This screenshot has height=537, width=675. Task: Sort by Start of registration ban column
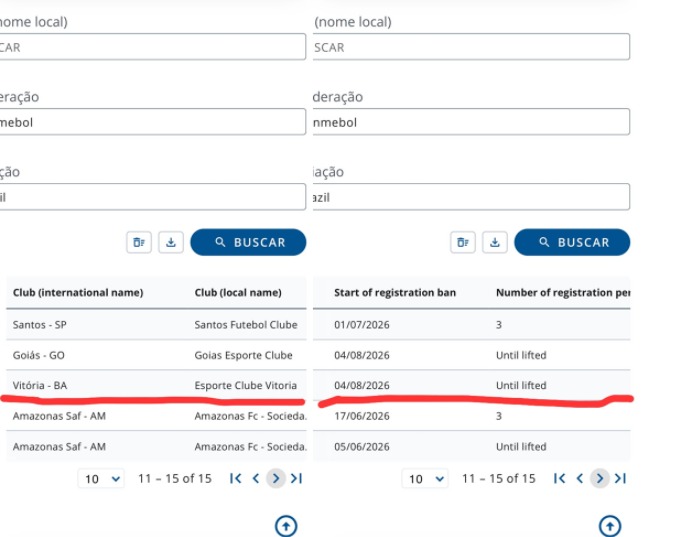click(395, 292)
